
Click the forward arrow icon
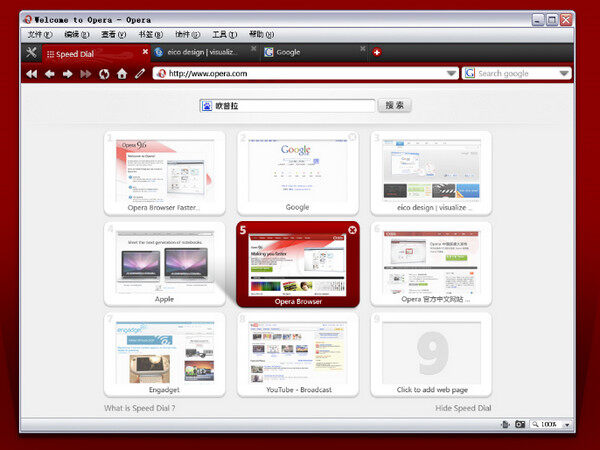tap(68, 74)
